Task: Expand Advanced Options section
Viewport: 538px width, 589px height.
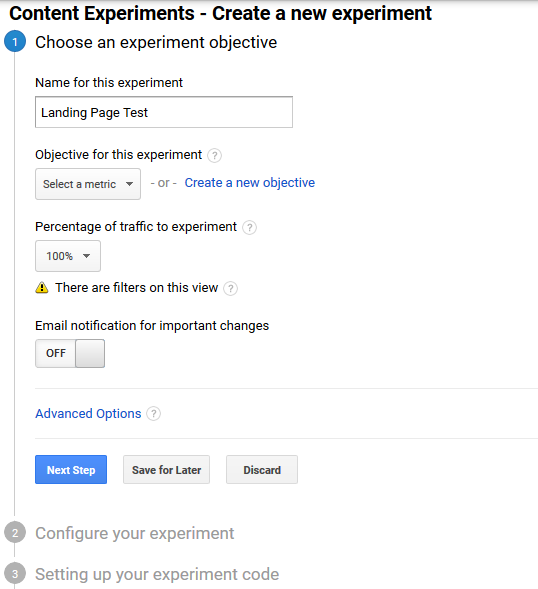Action: [x=88, y=414]
